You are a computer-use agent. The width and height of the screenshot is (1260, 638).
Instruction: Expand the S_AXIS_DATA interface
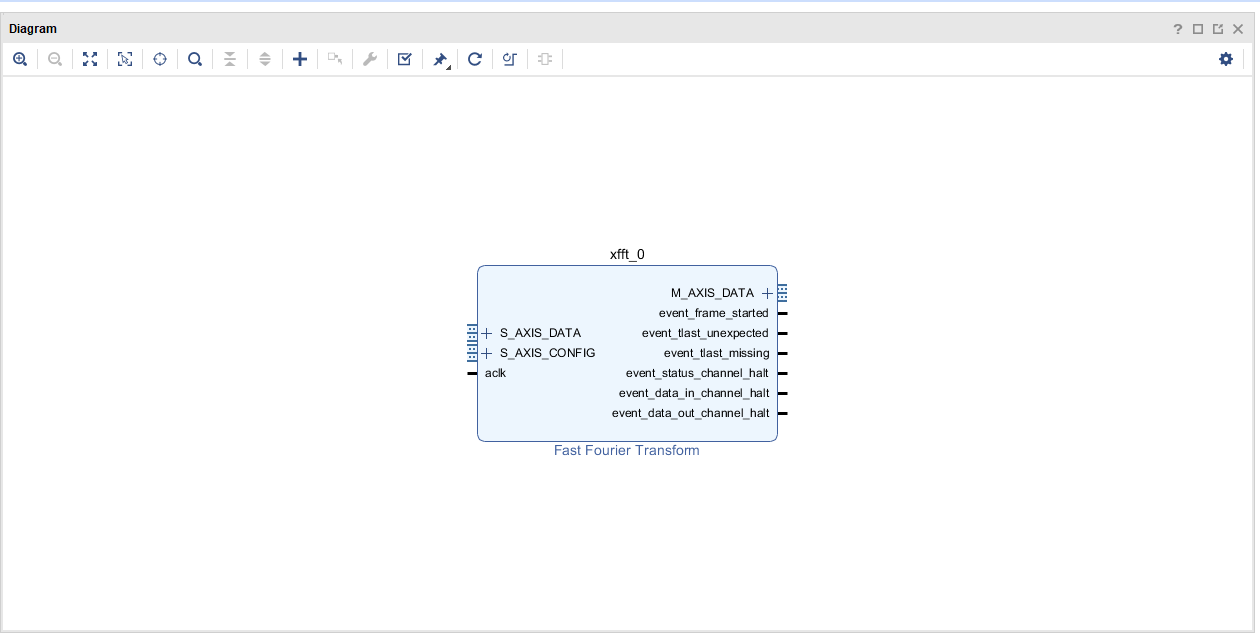point(487,333)
